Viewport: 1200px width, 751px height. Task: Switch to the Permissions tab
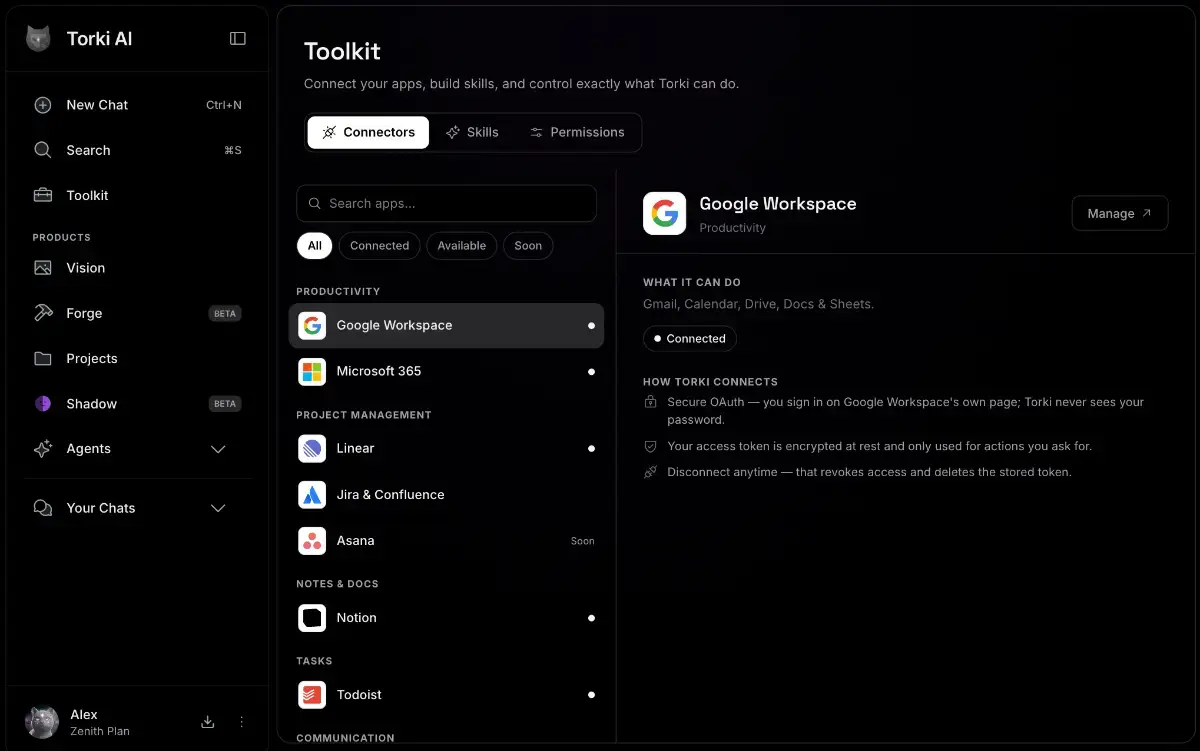(x=577, y=132)
